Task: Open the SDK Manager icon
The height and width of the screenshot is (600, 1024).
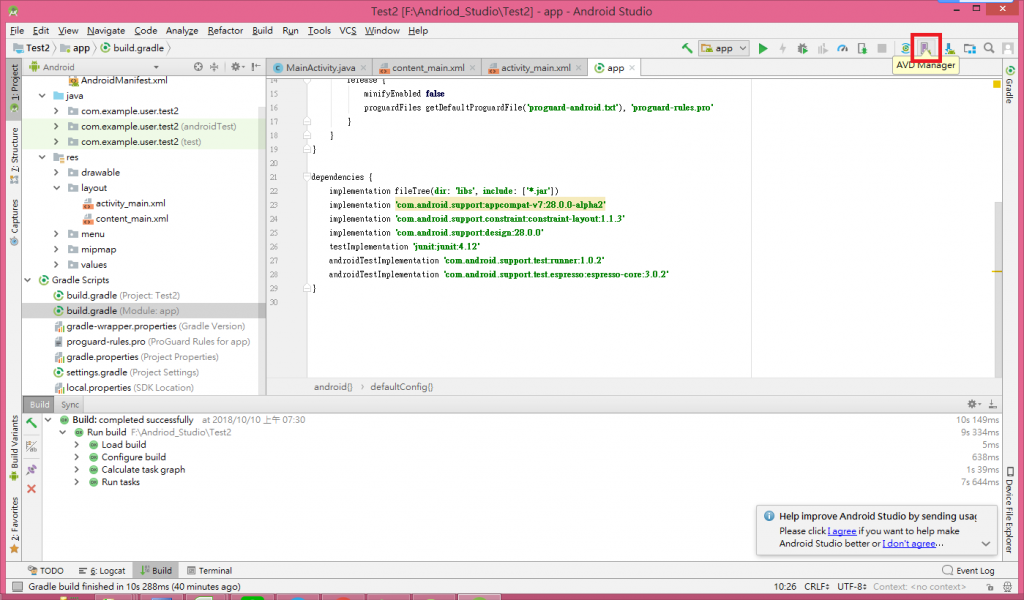Action: [x=947, y=48]
